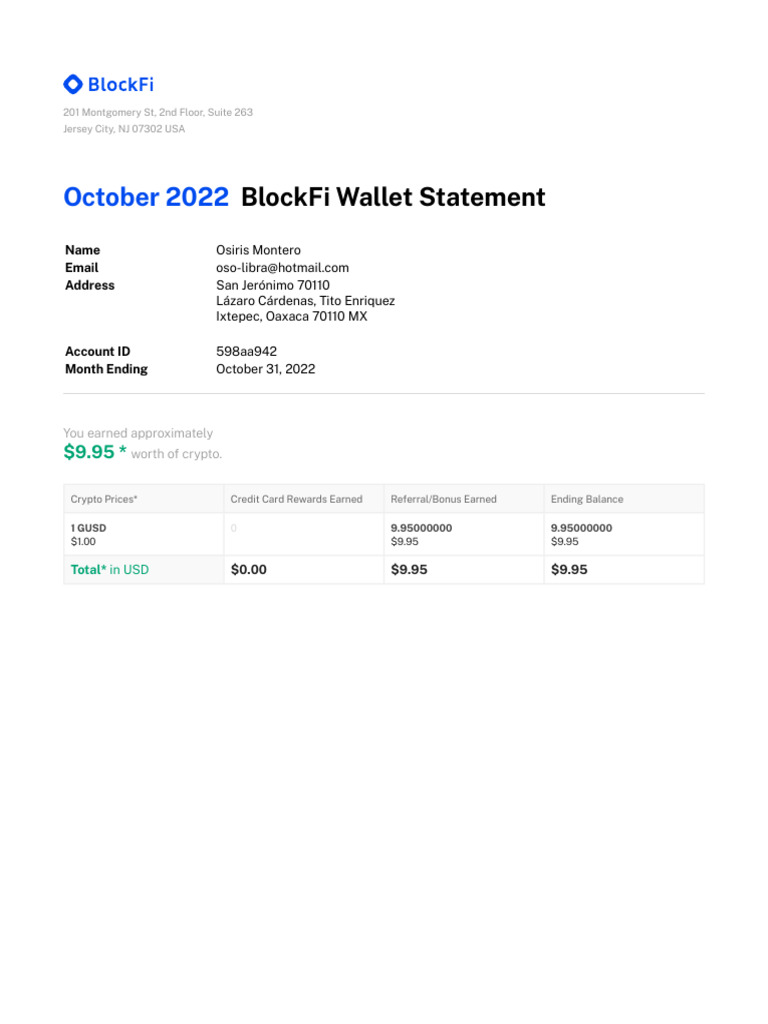Click the name Osiris Montero
The image size is (768, 1024).
pos(258,250)
